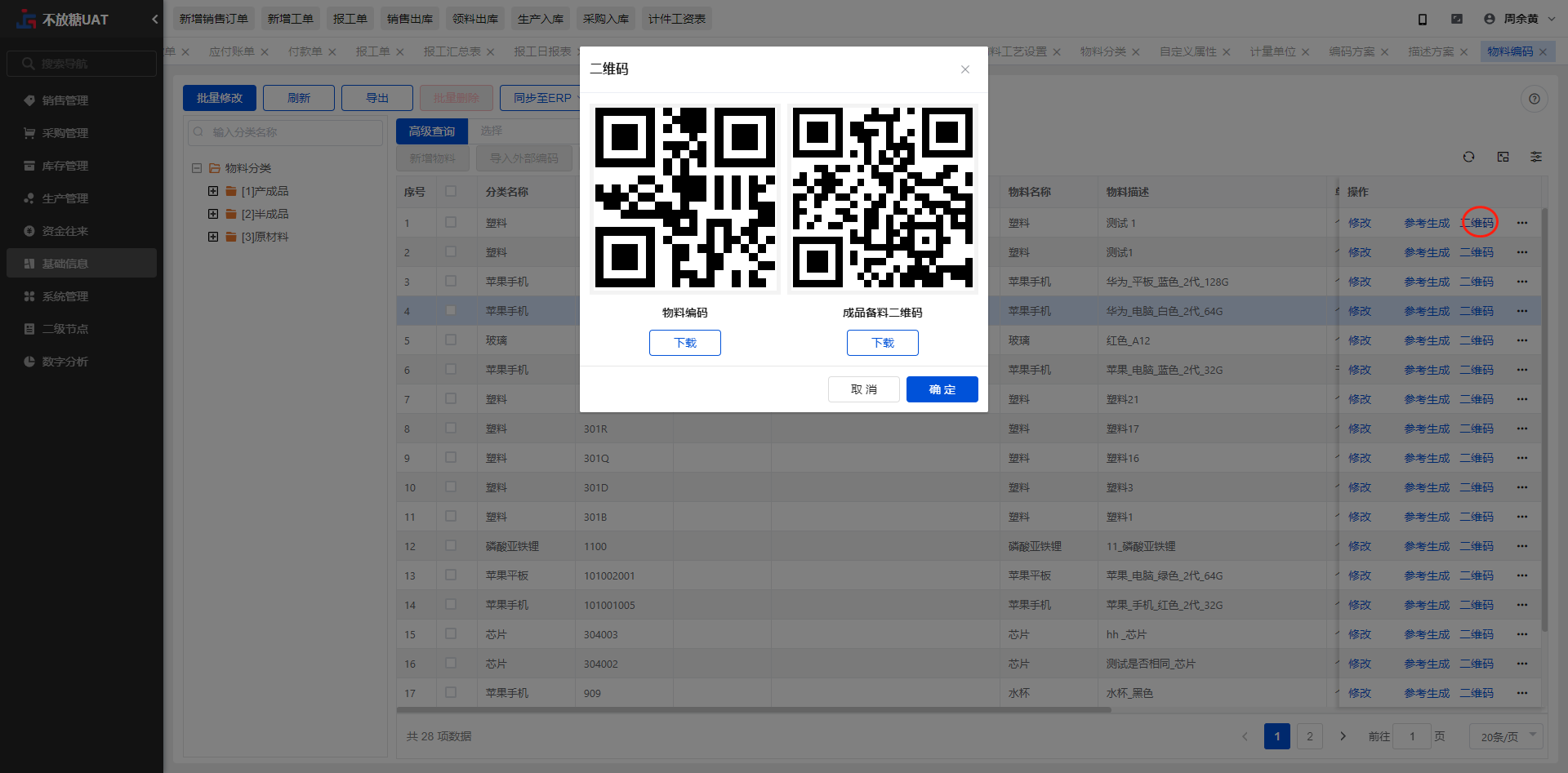Viewport: 1568px width, 773px height.
Task: Focus the 输入分类名称 input field
Action: click(x=286, y=132)
